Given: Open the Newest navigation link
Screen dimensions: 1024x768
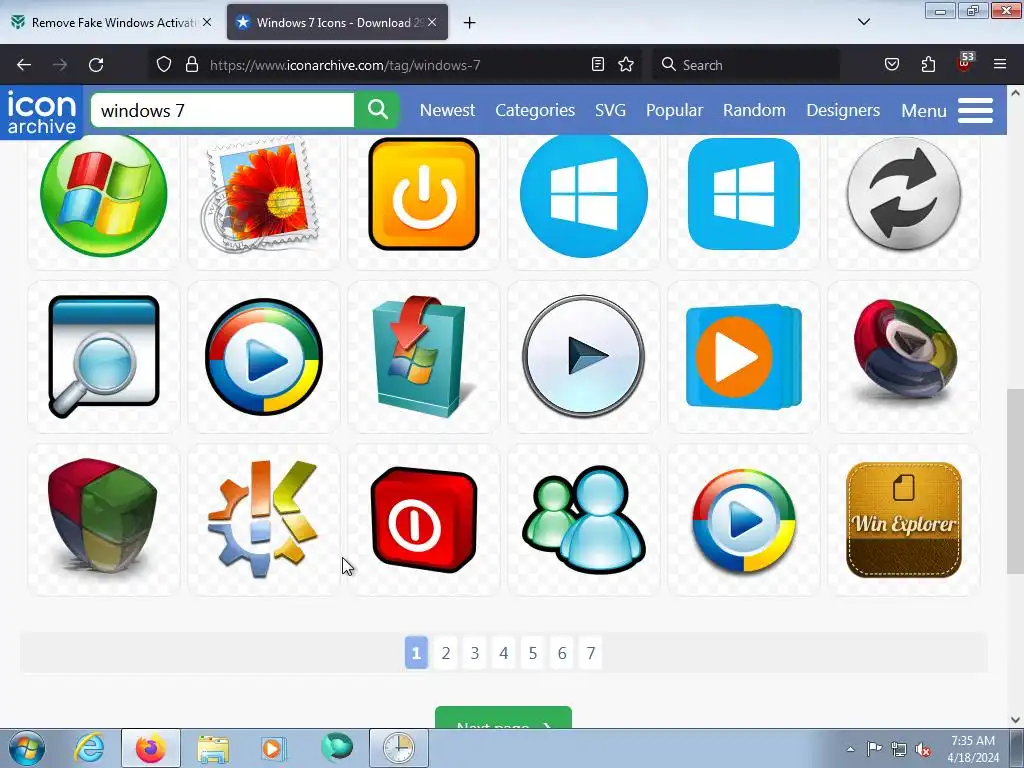Looking at the screenshot, I should [447, 110].
